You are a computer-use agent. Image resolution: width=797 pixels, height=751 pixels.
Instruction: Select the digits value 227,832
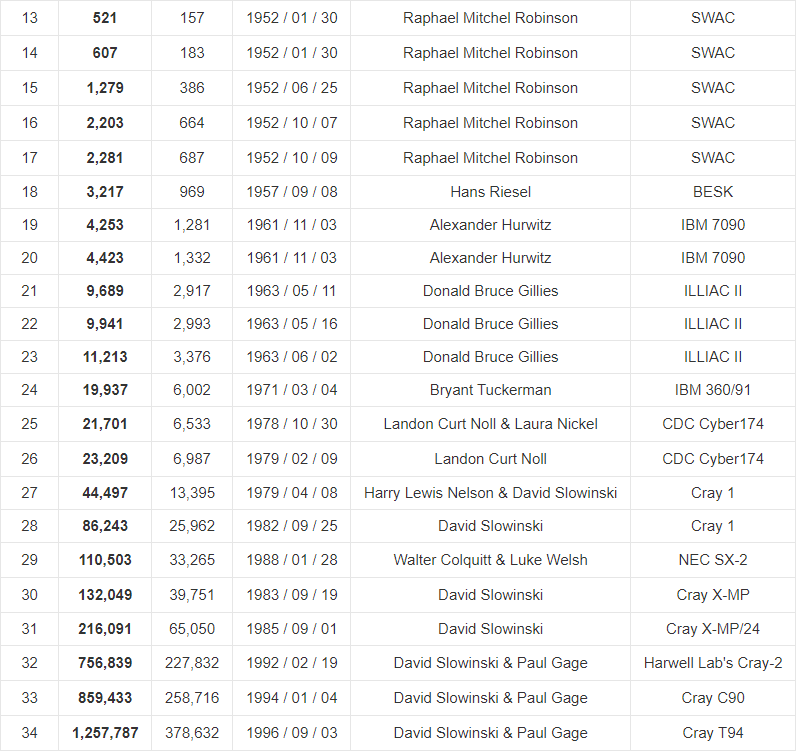[192, 663]
